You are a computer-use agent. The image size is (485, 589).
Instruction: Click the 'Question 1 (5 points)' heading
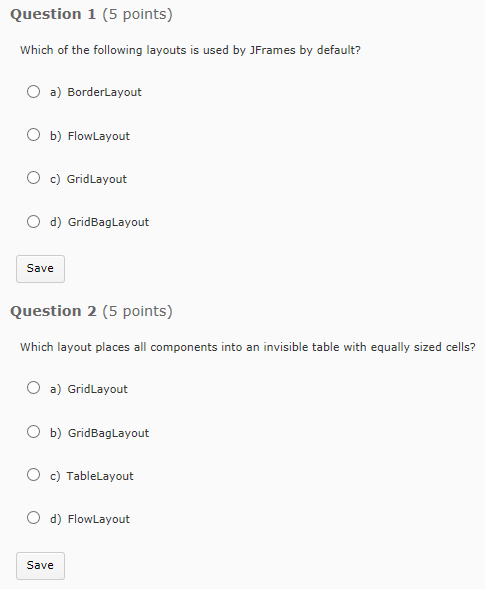coord(91,14)
